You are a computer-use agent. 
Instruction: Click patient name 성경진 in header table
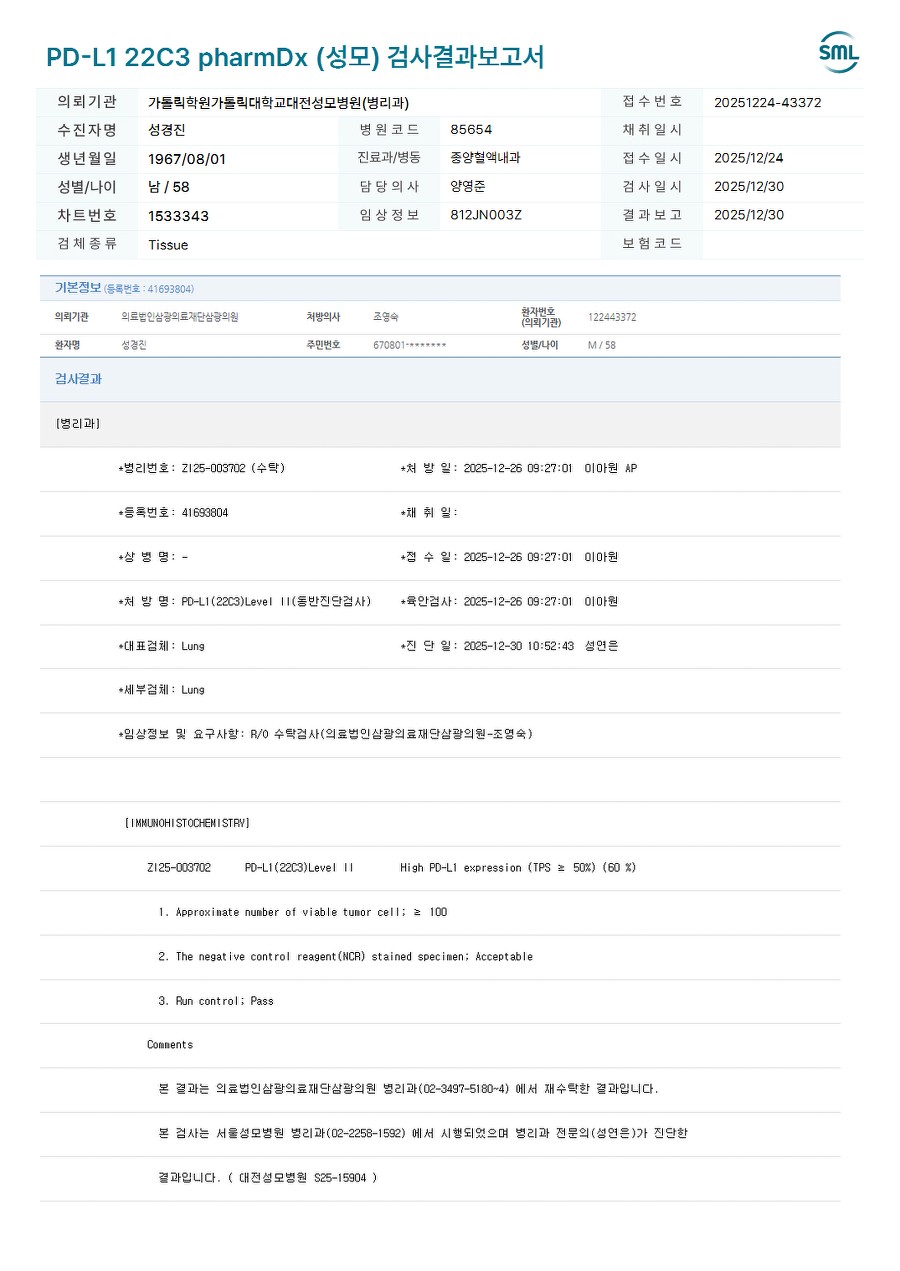coord(167,130)
